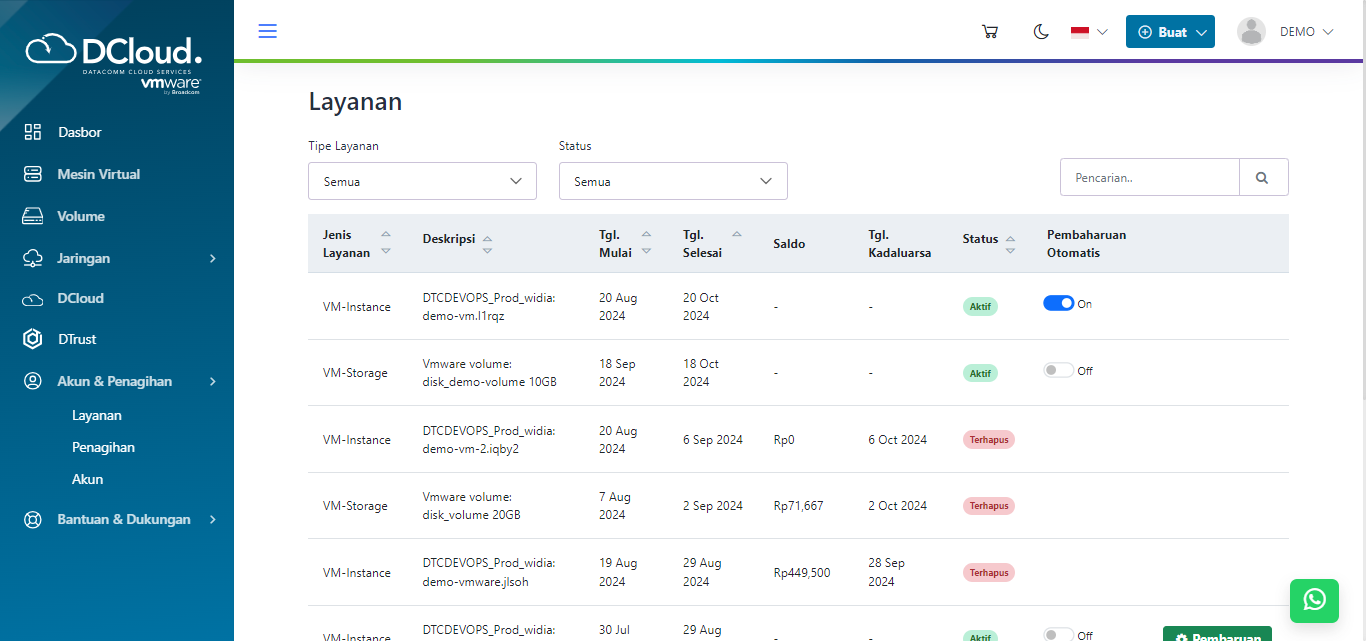Select the DTrust shield icon
This screenshot has width=1366, height=641.
(x=31, y=338)
